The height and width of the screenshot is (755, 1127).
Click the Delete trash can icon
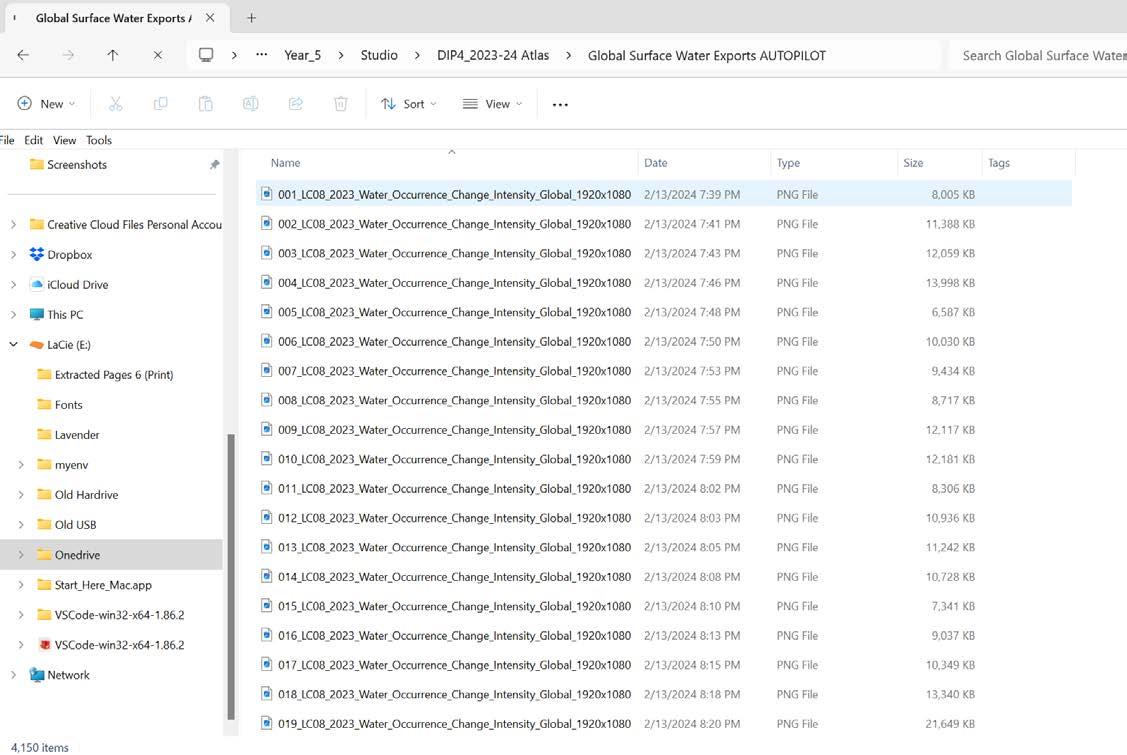[x=341, y=104]
